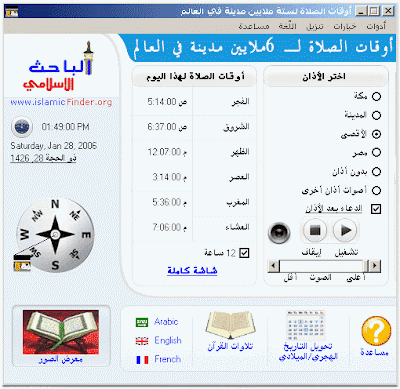Image resolution: width=400 pixels, height=389 pixels.
Task: Open Hijri/Gregorian calendar converter icon
Action: 306,325
